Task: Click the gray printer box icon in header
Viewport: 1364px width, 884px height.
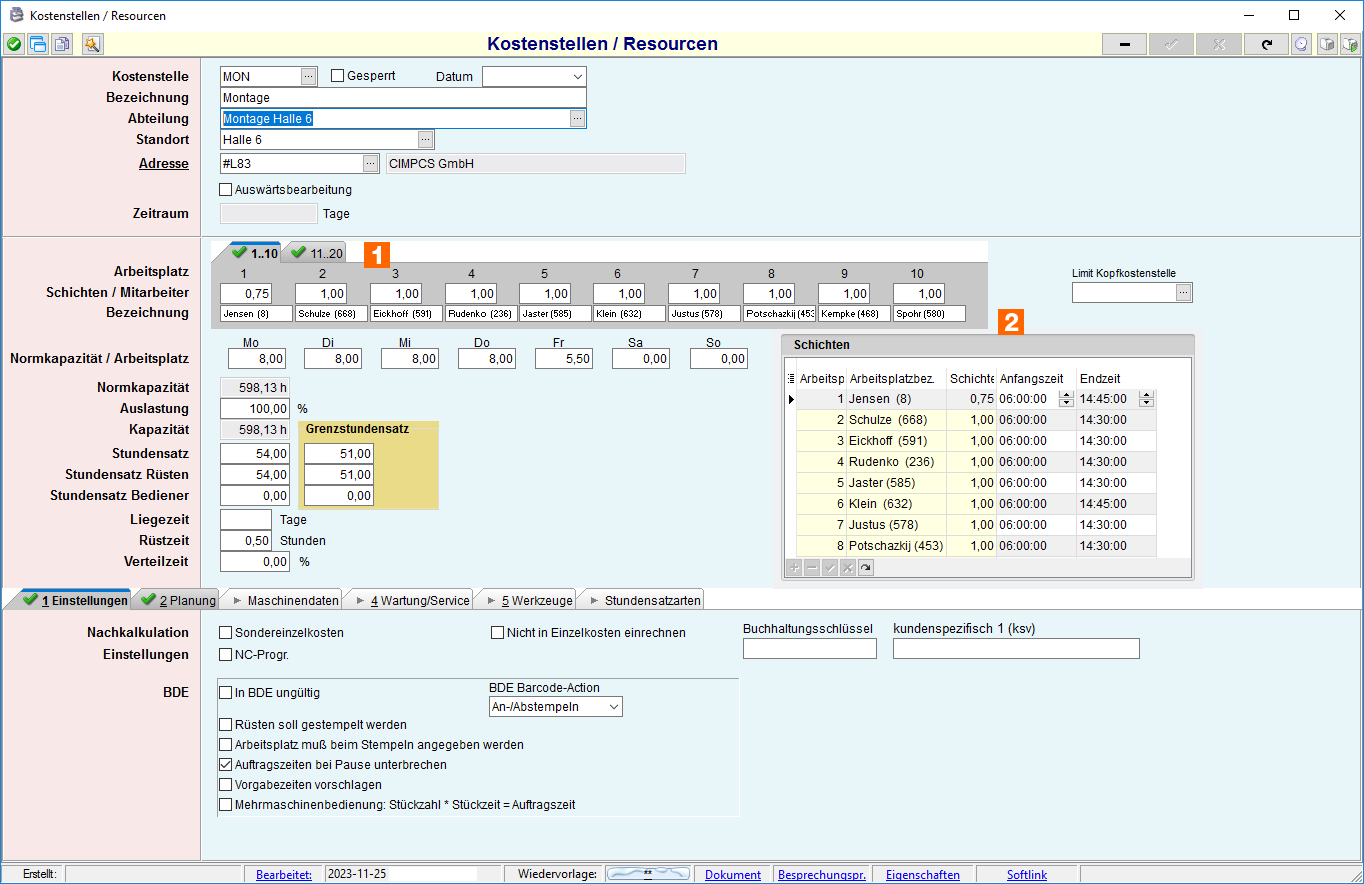Action: 1326,44
